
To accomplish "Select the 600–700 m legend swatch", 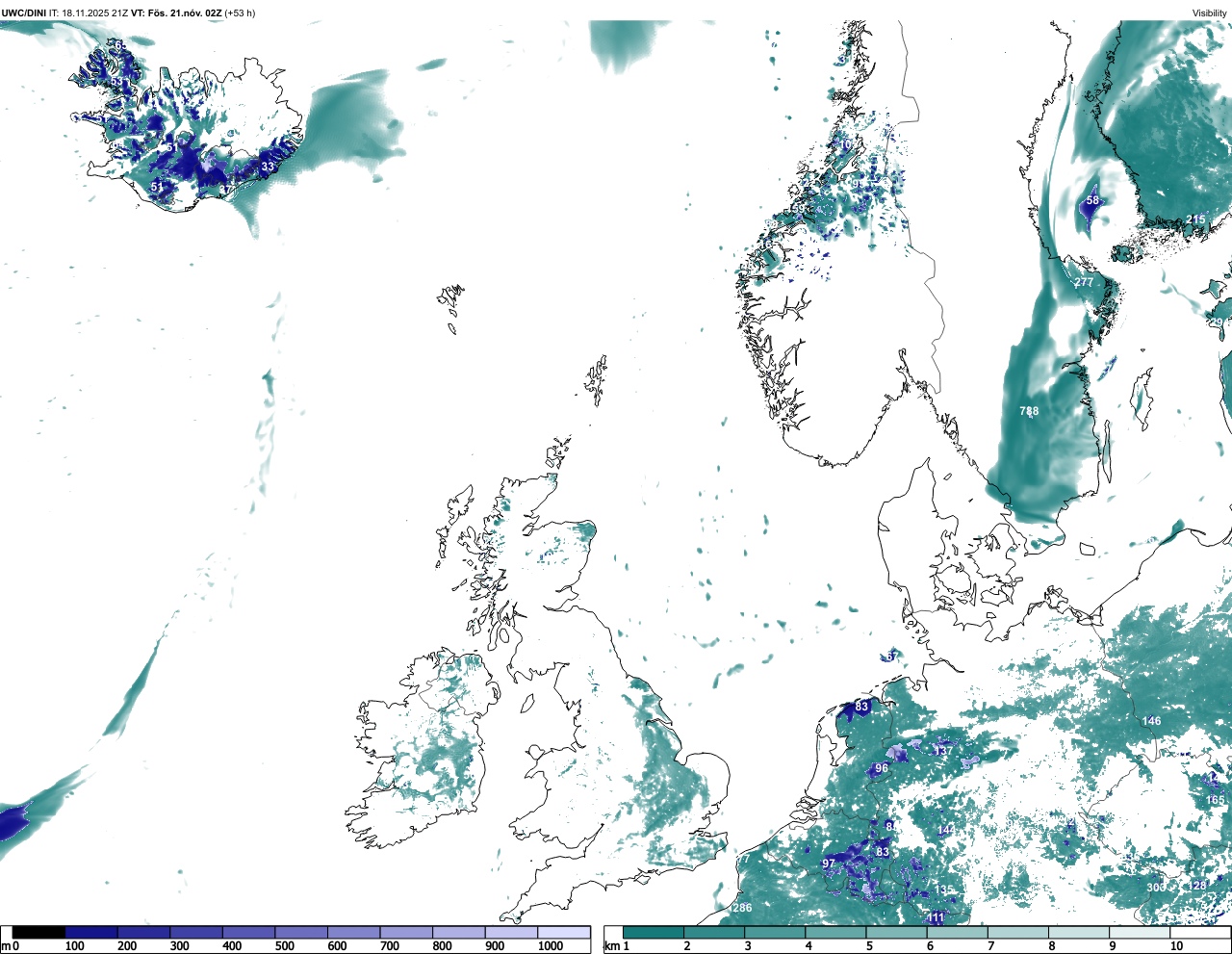I will [354, 932].
